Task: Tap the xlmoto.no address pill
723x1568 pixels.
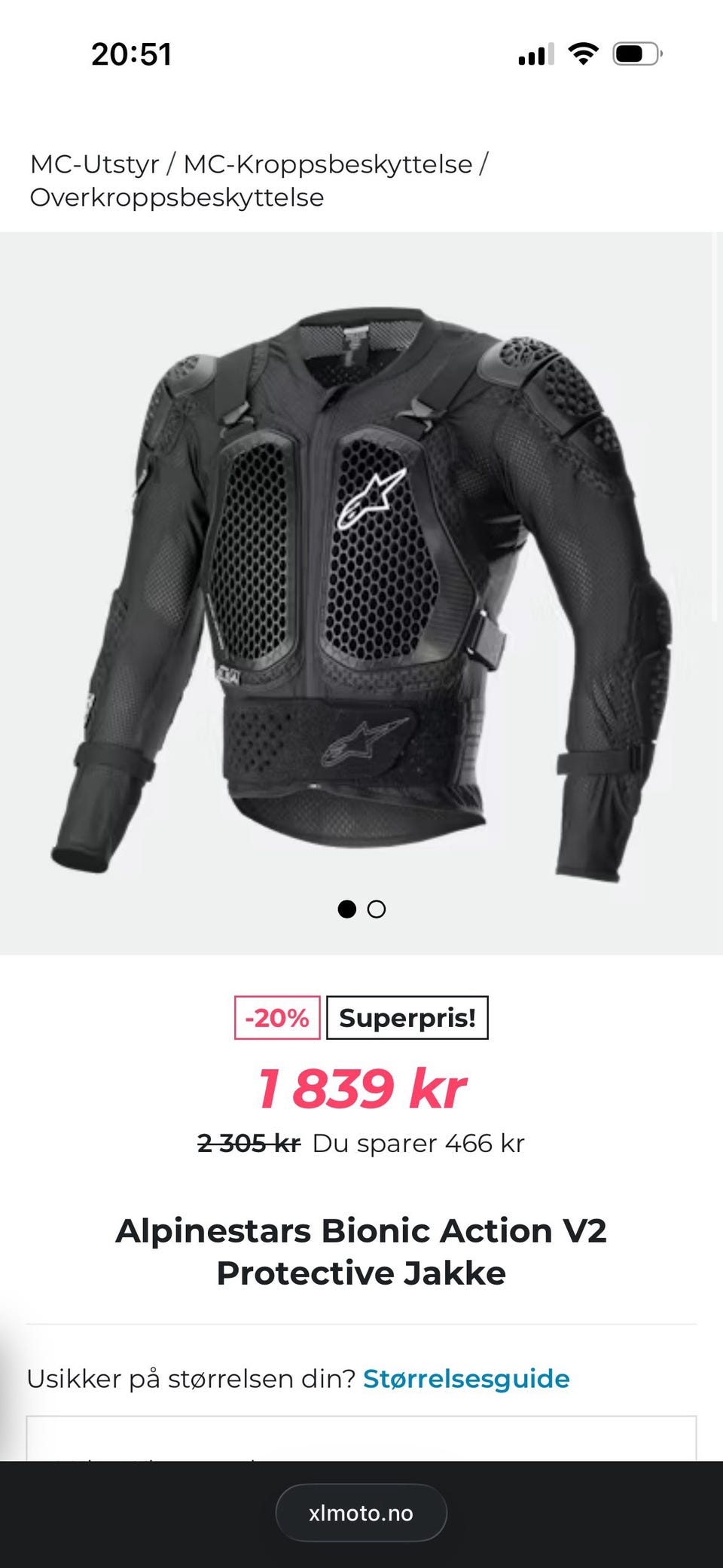Action: coord(361,1513)
